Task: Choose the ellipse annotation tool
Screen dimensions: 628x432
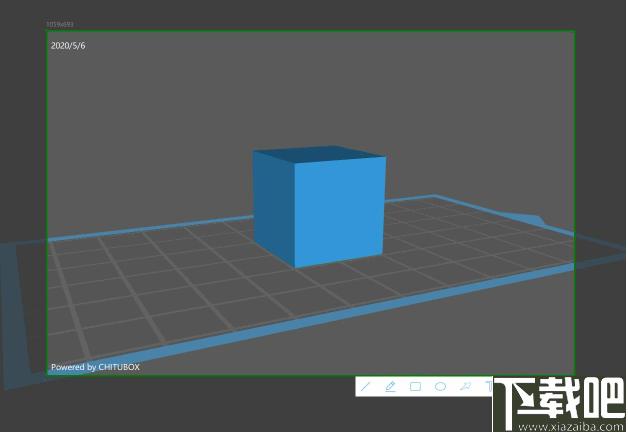Action: pos(440,387)
